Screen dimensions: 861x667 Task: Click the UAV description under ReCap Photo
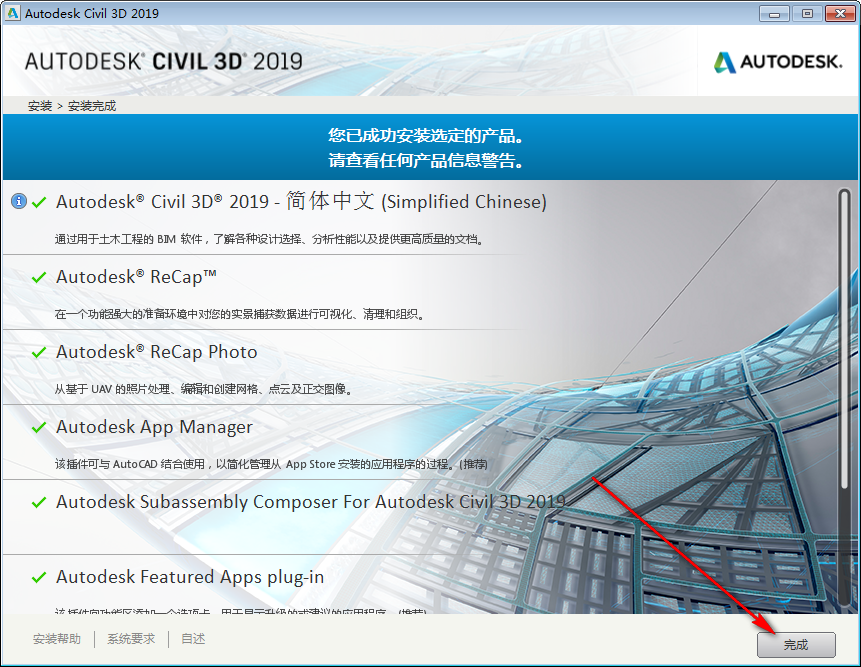coord(203,389)
